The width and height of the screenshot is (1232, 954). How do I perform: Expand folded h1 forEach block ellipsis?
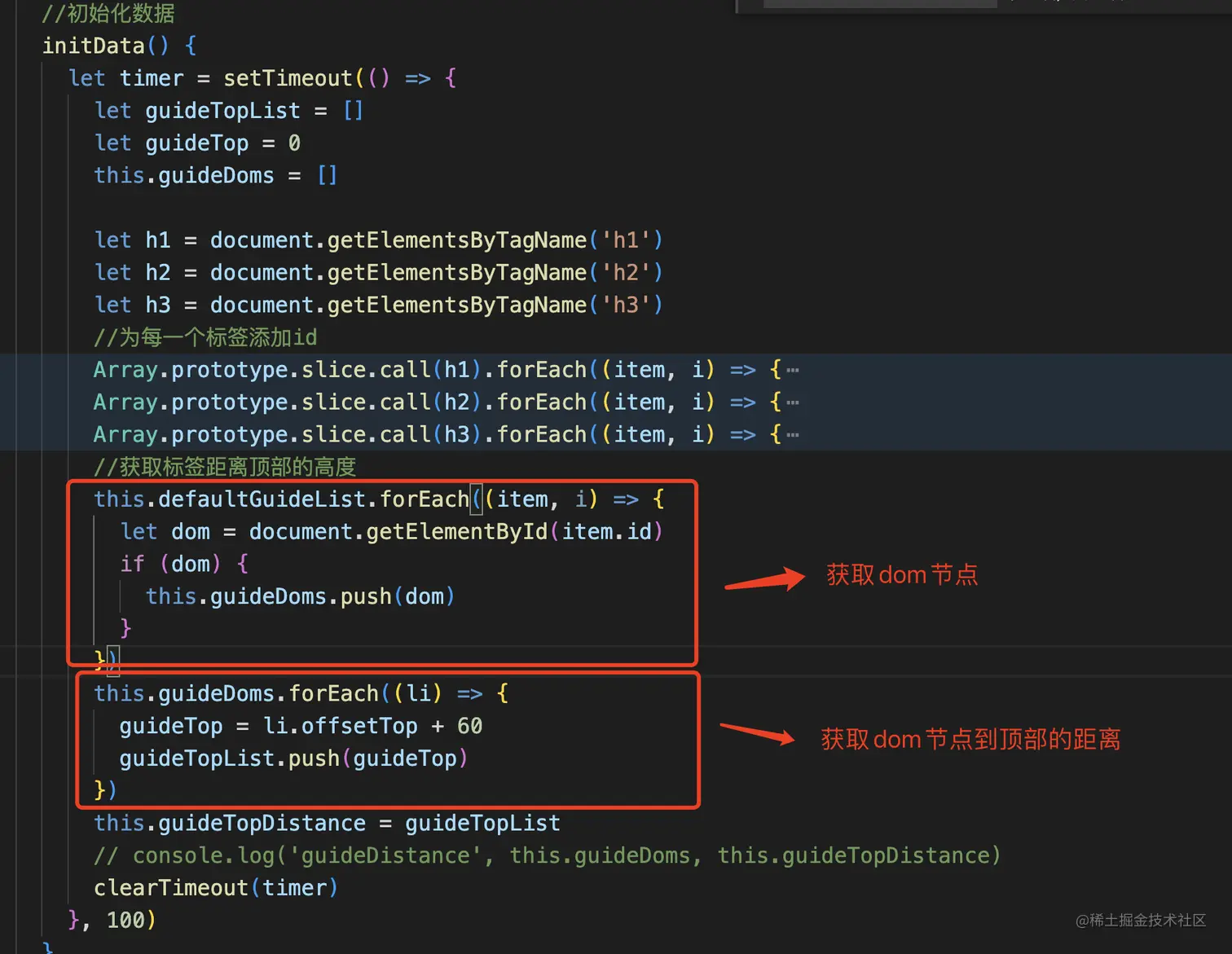point(793,371)
